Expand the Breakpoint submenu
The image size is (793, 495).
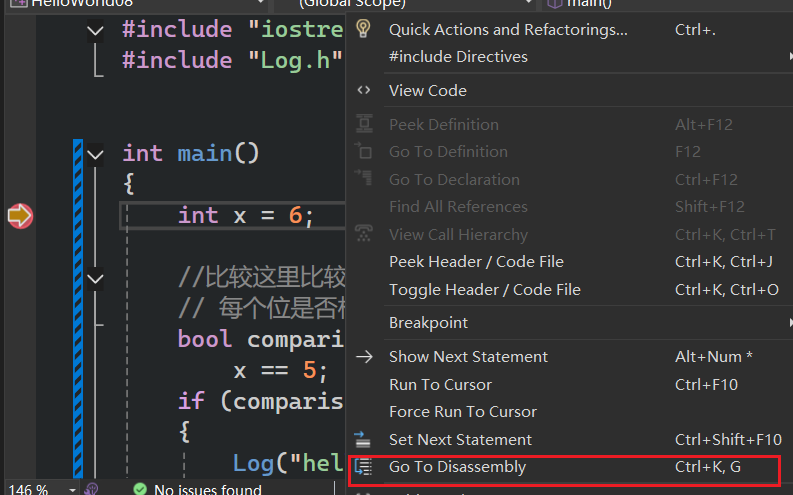tap(788, 323)
